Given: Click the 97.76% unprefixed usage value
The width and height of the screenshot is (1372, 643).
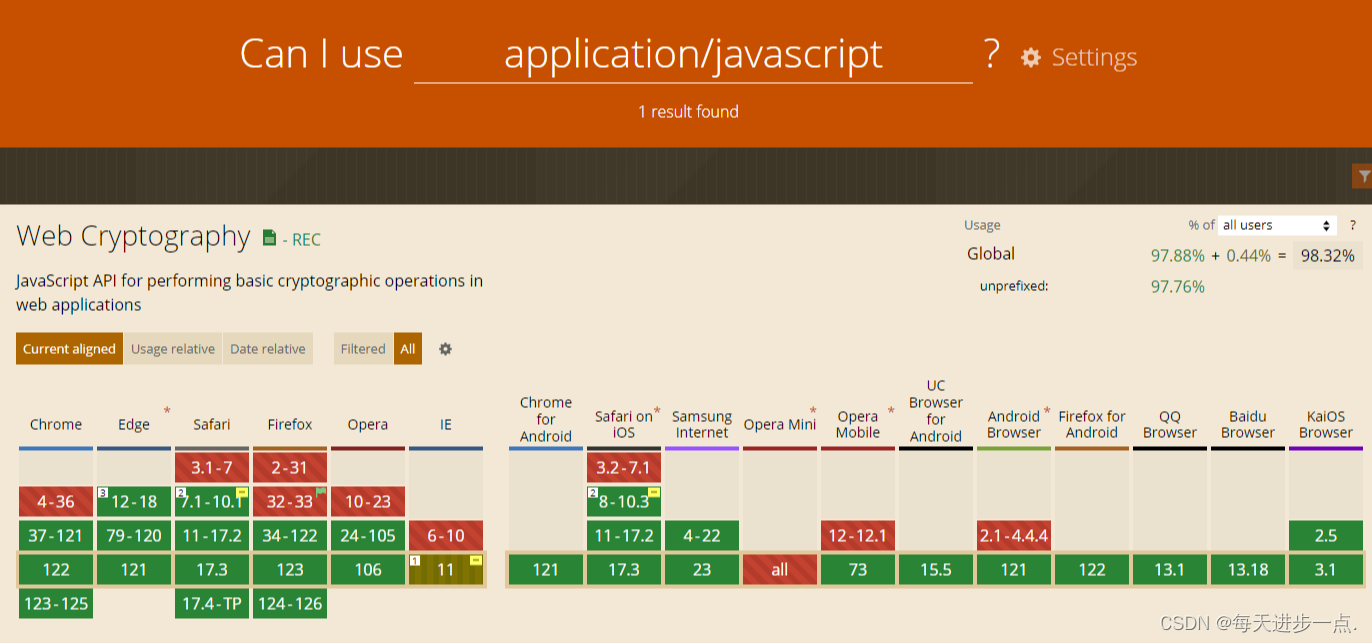Looking at the screenshot, I should pos(1178,287).
